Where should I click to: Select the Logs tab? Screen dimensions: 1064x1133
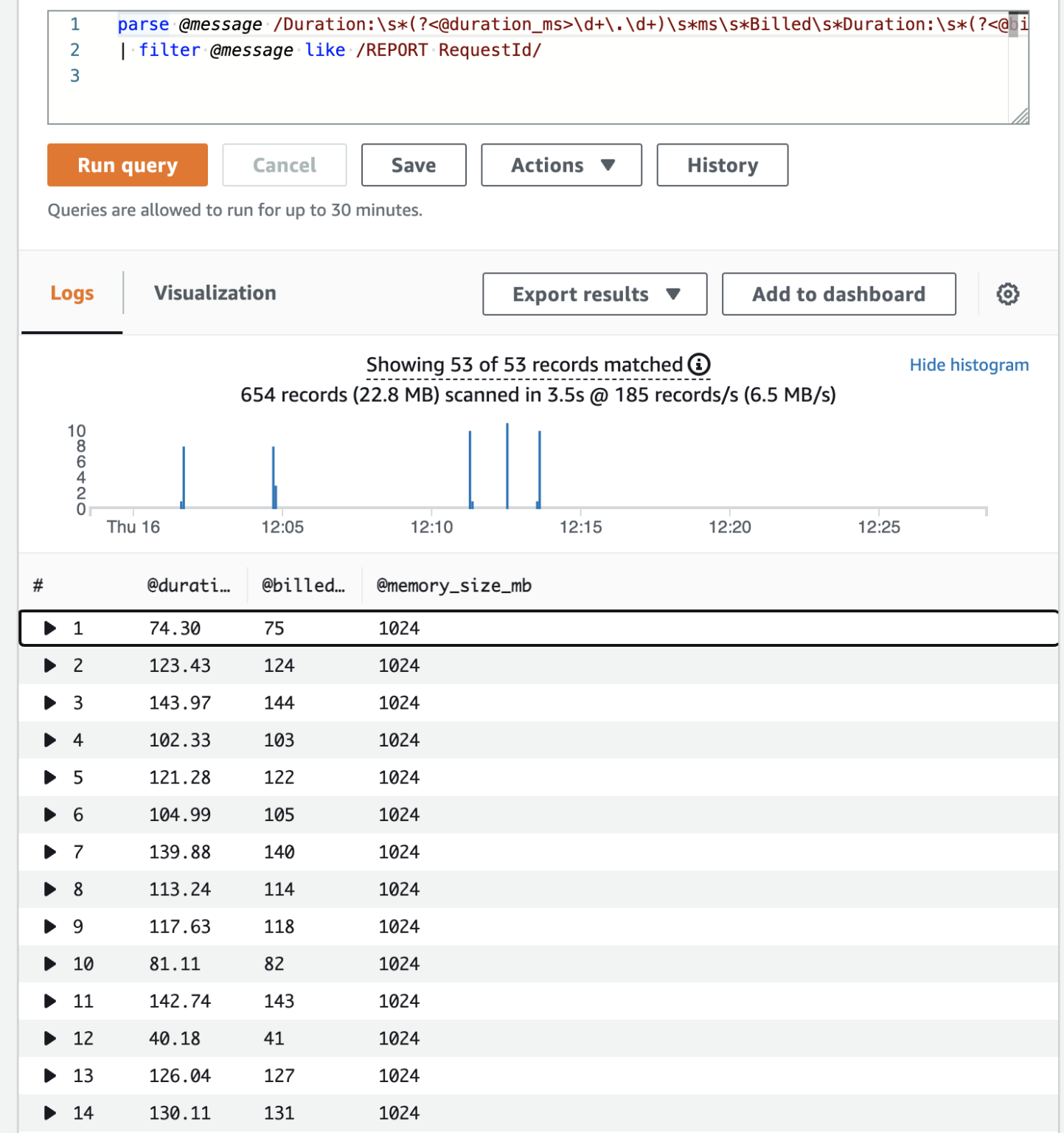tap(72, 293)
